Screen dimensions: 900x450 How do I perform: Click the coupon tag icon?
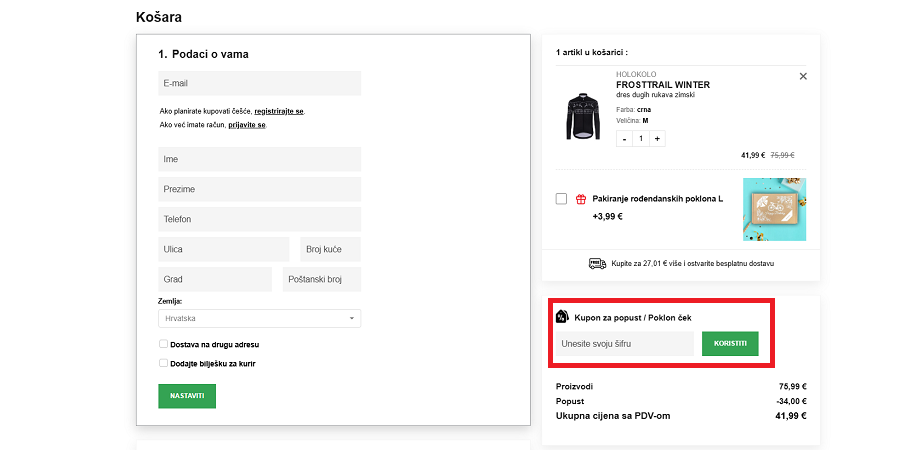pyautogui.click(x=563, y=317)
